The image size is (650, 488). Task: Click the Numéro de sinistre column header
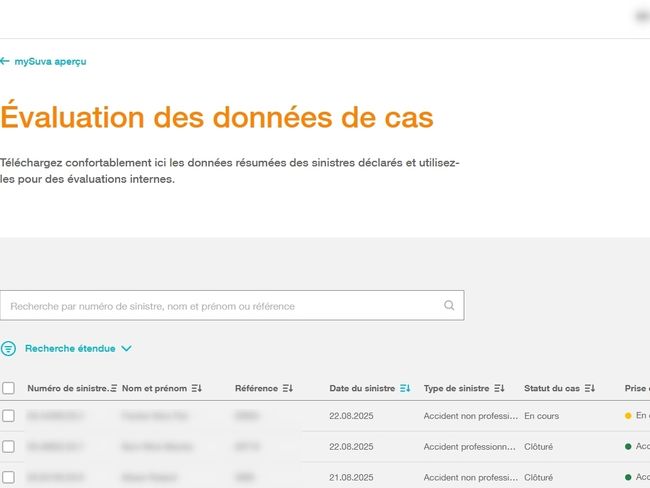(x=68, y=388)
